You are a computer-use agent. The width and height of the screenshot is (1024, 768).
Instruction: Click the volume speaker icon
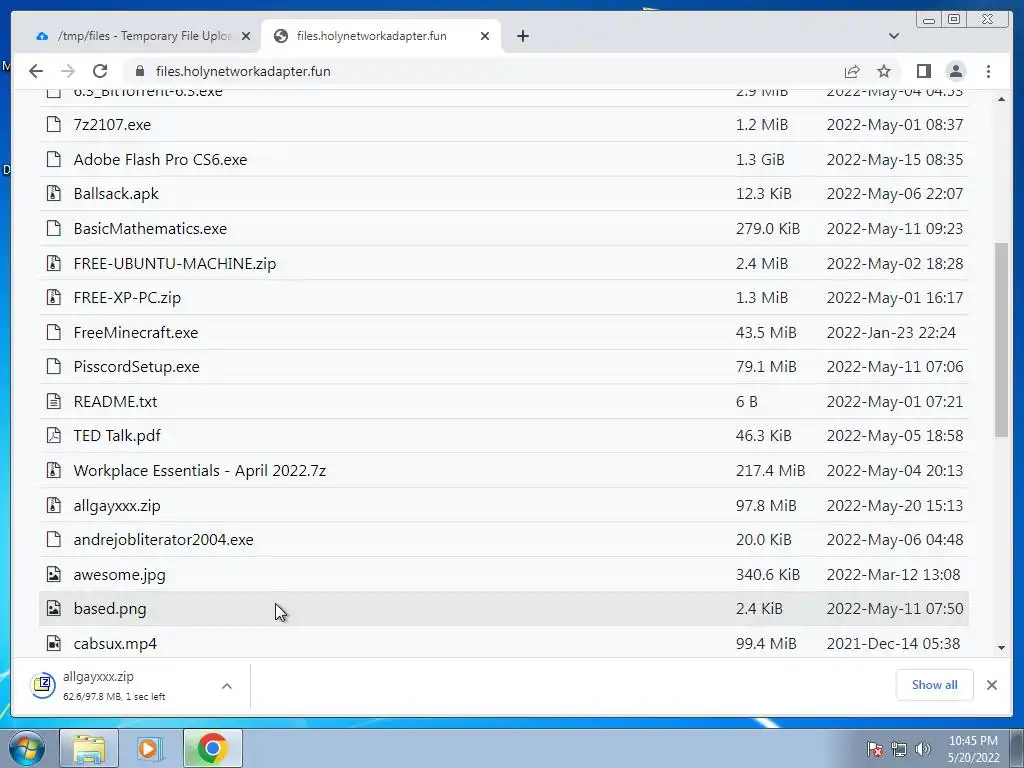923,749
